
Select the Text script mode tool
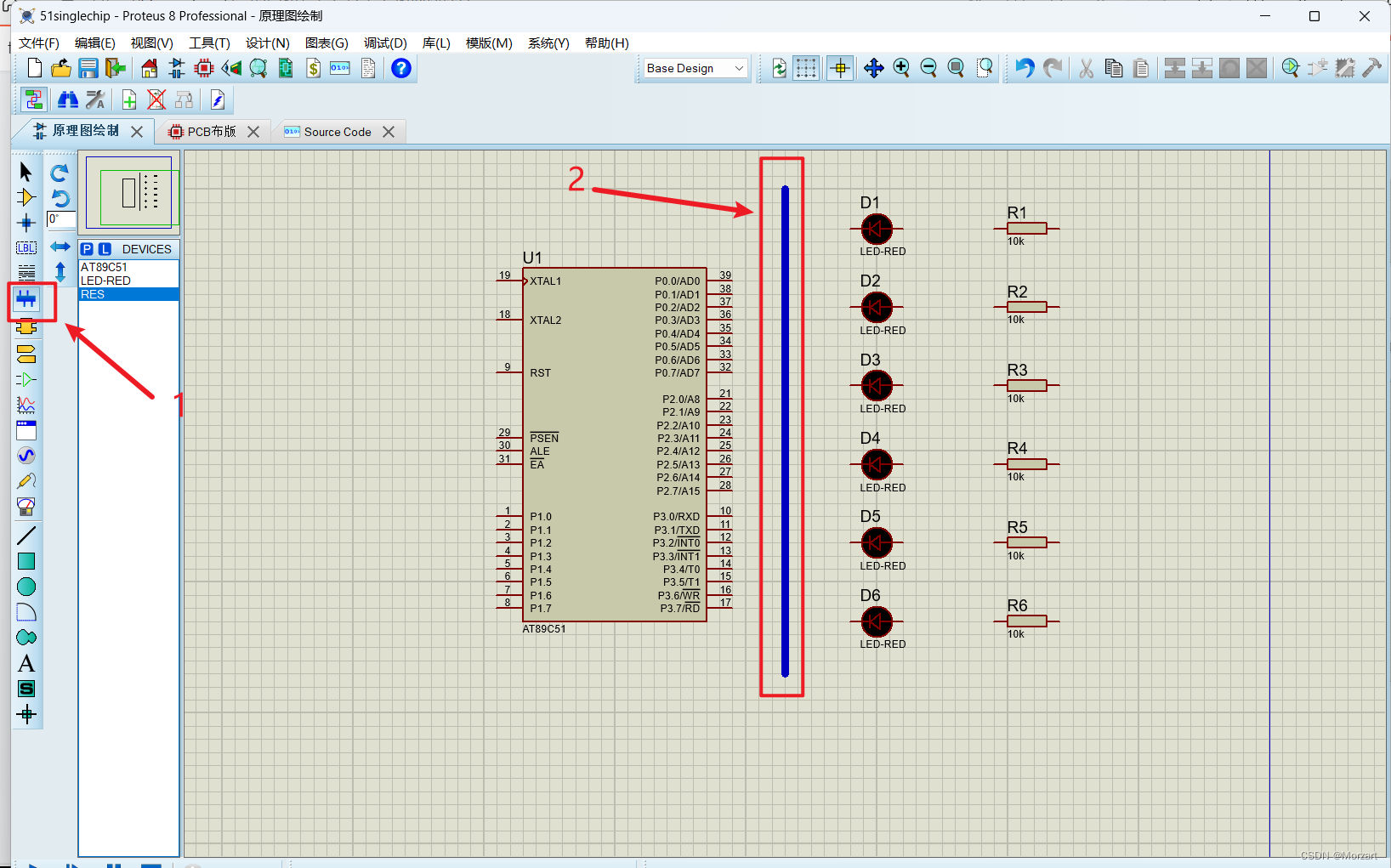pos(26,273)
